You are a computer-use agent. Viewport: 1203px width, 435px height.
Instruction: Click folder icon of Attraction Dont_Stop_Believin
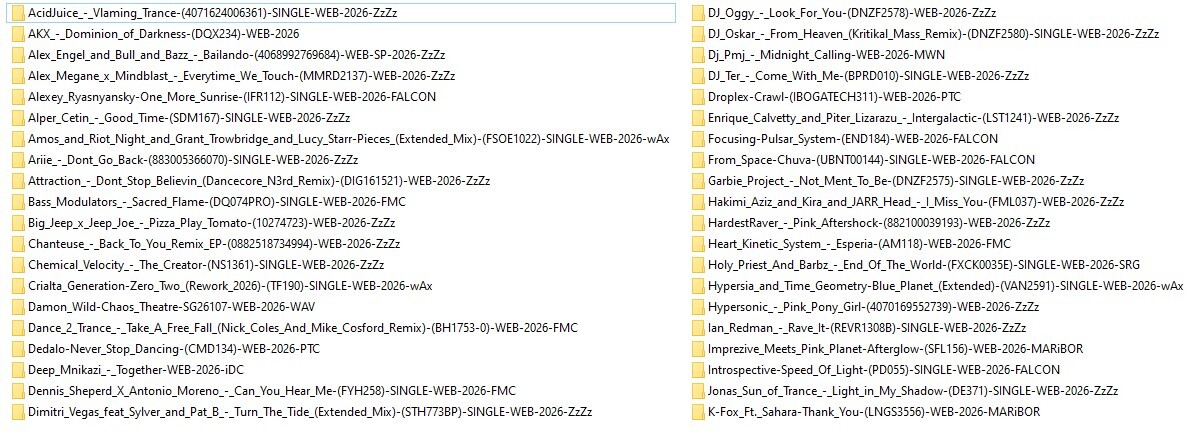click(17, 181)
